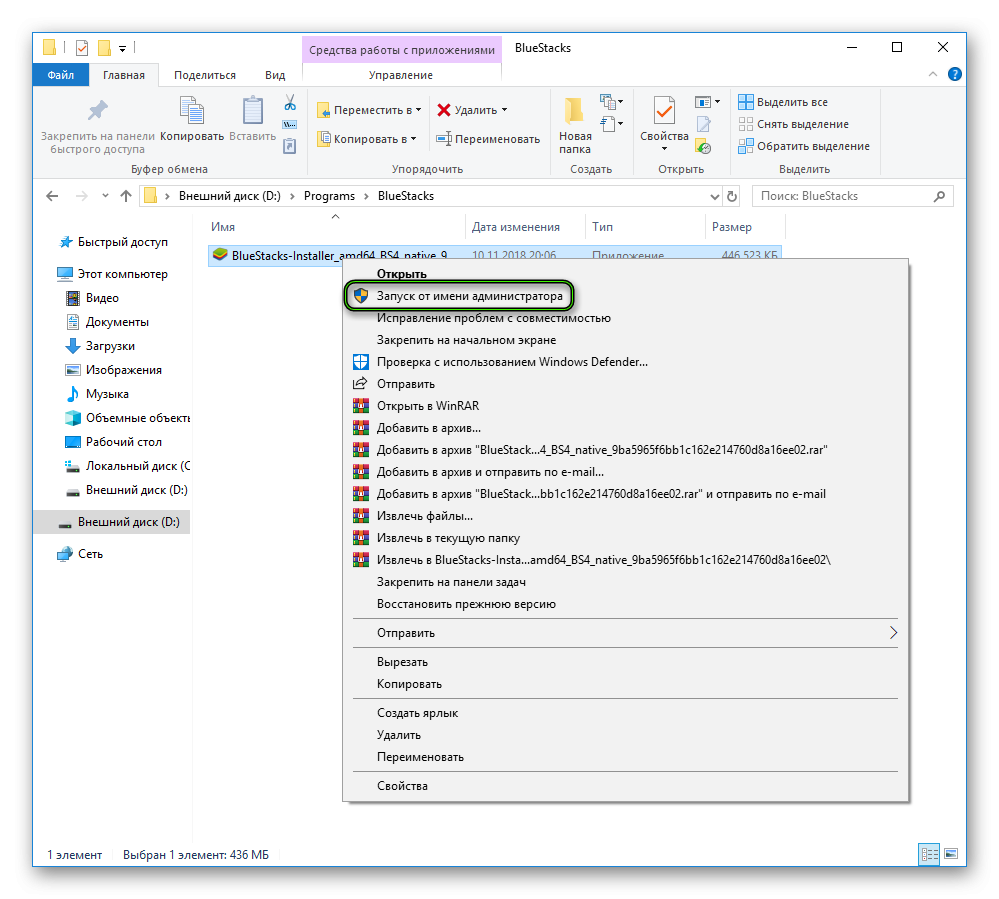Image resolution: width=999 pixels, height=899 pixels.
Task: Create a folder with Новая папка icon
Action: tap(575, 111)
